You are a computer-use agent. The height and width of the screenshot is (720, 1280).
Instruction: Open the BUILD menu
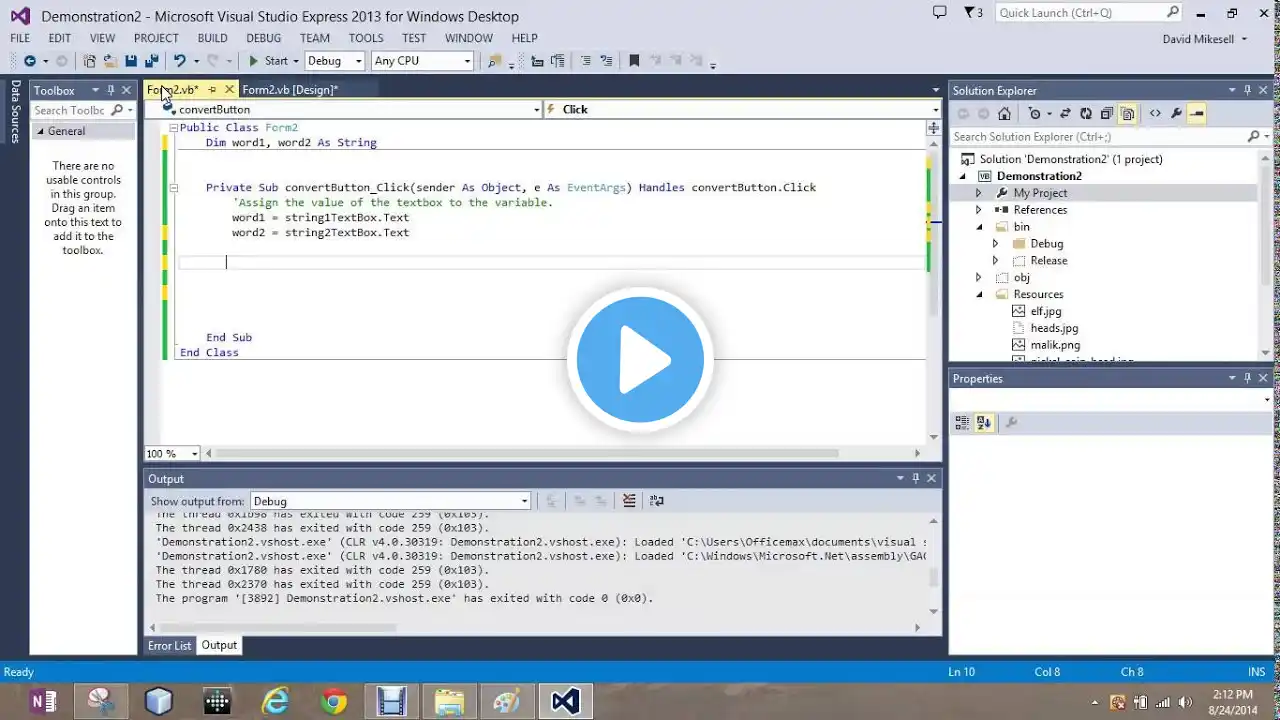tap(212, 38)
